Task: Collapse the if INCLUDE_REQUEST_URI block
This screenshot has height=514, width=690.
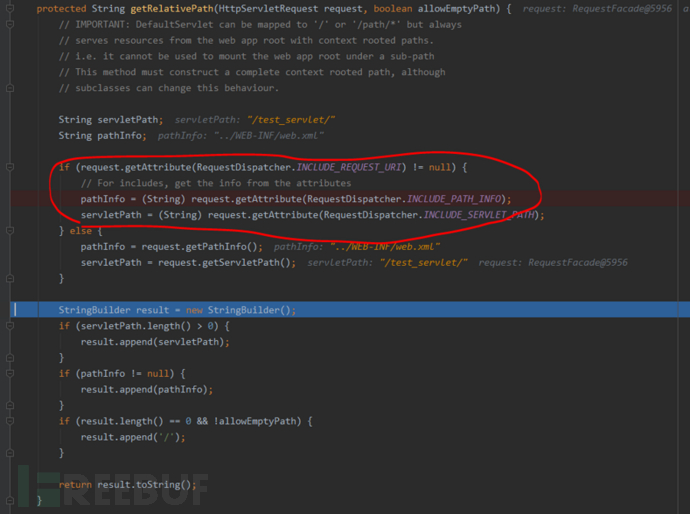Action: pos(10,167)
